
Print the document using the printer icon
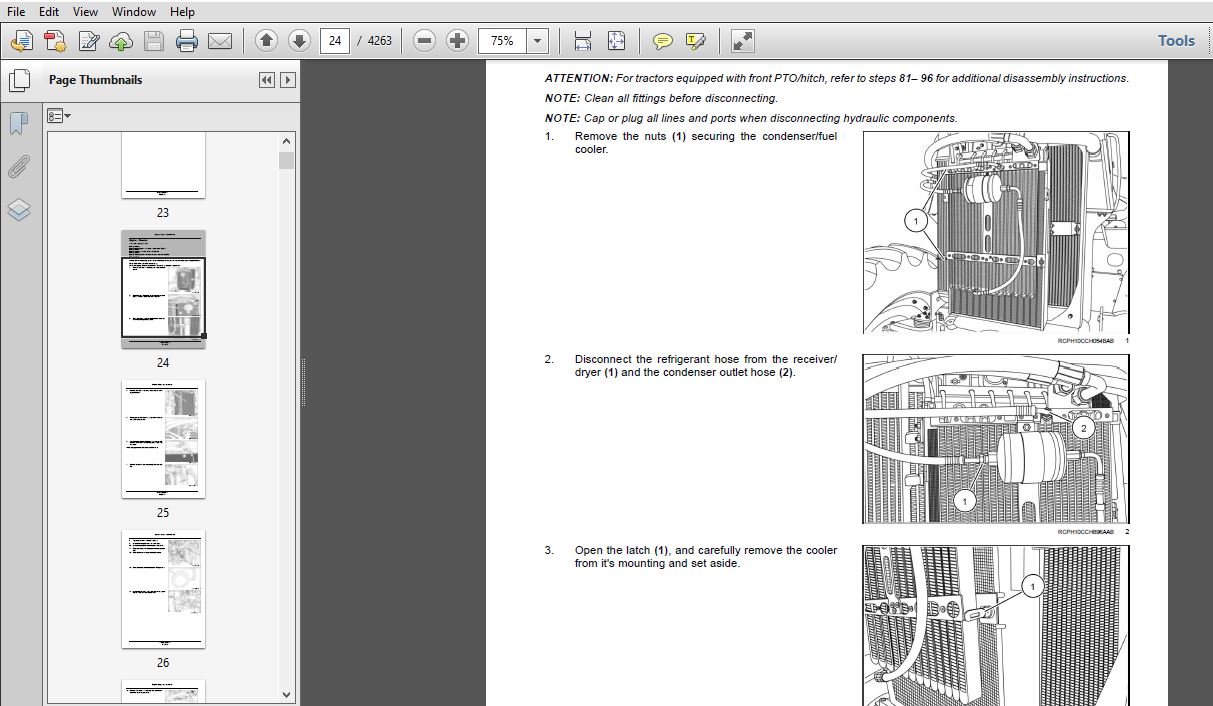click(x=187, y=41)
